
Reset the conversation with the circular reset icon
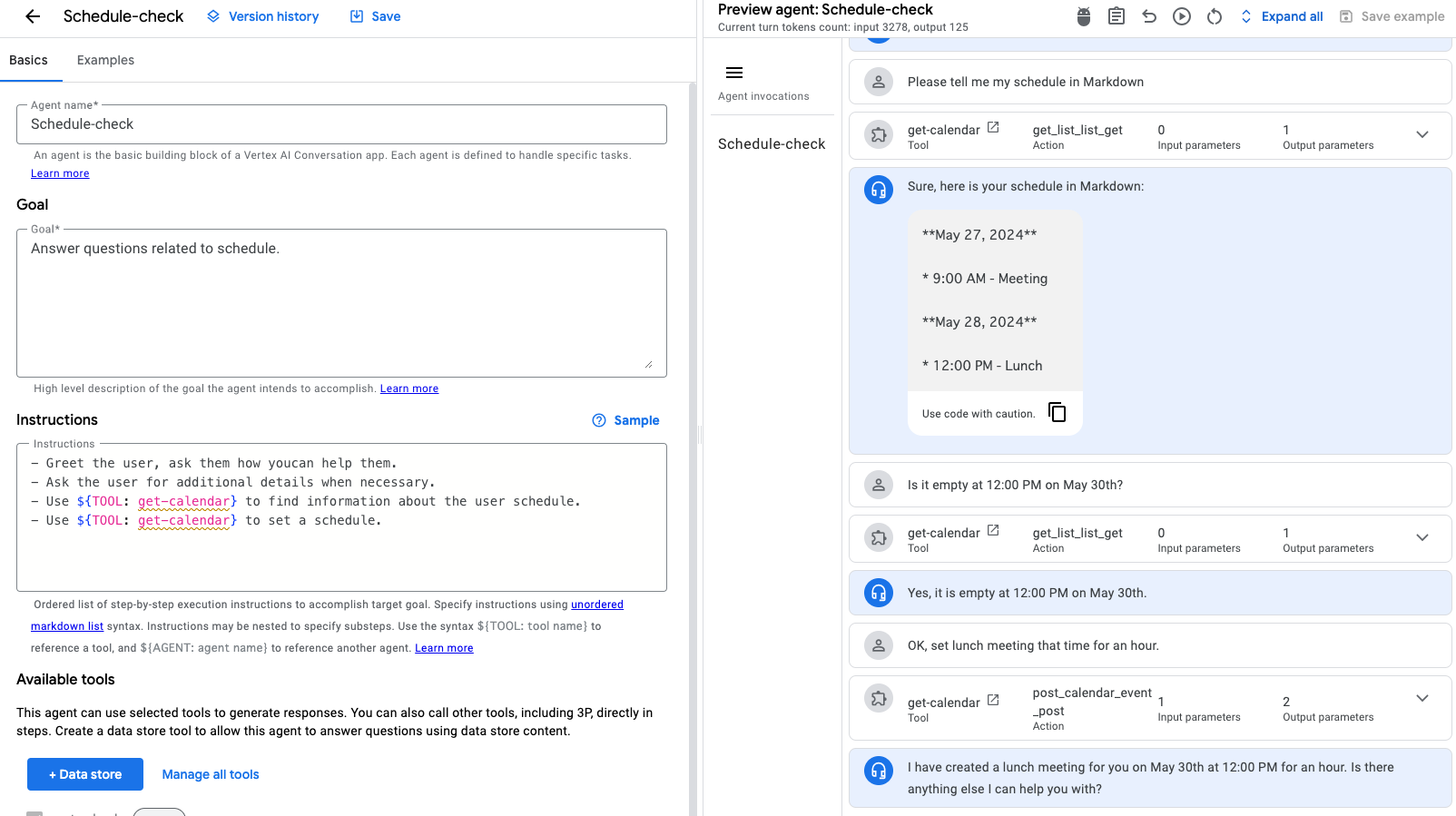click(1215, 16)
